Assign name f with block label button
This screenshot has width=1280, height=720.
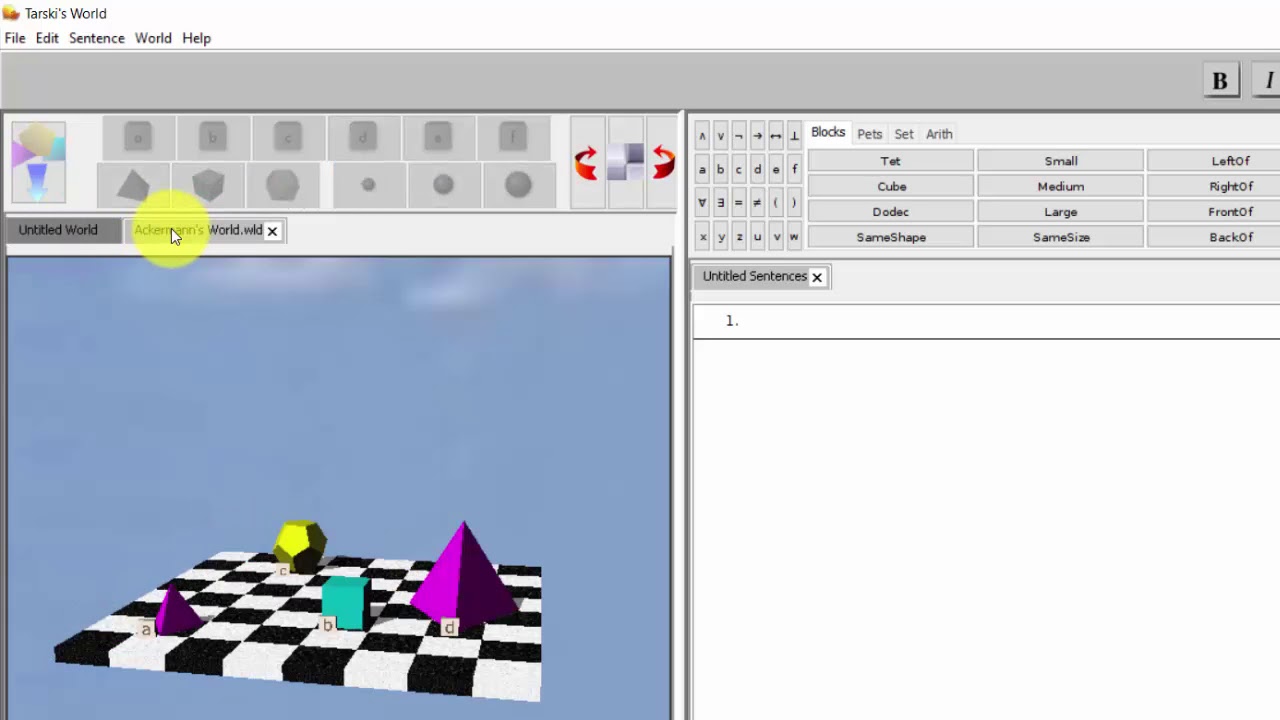click(x=513, y=138)
